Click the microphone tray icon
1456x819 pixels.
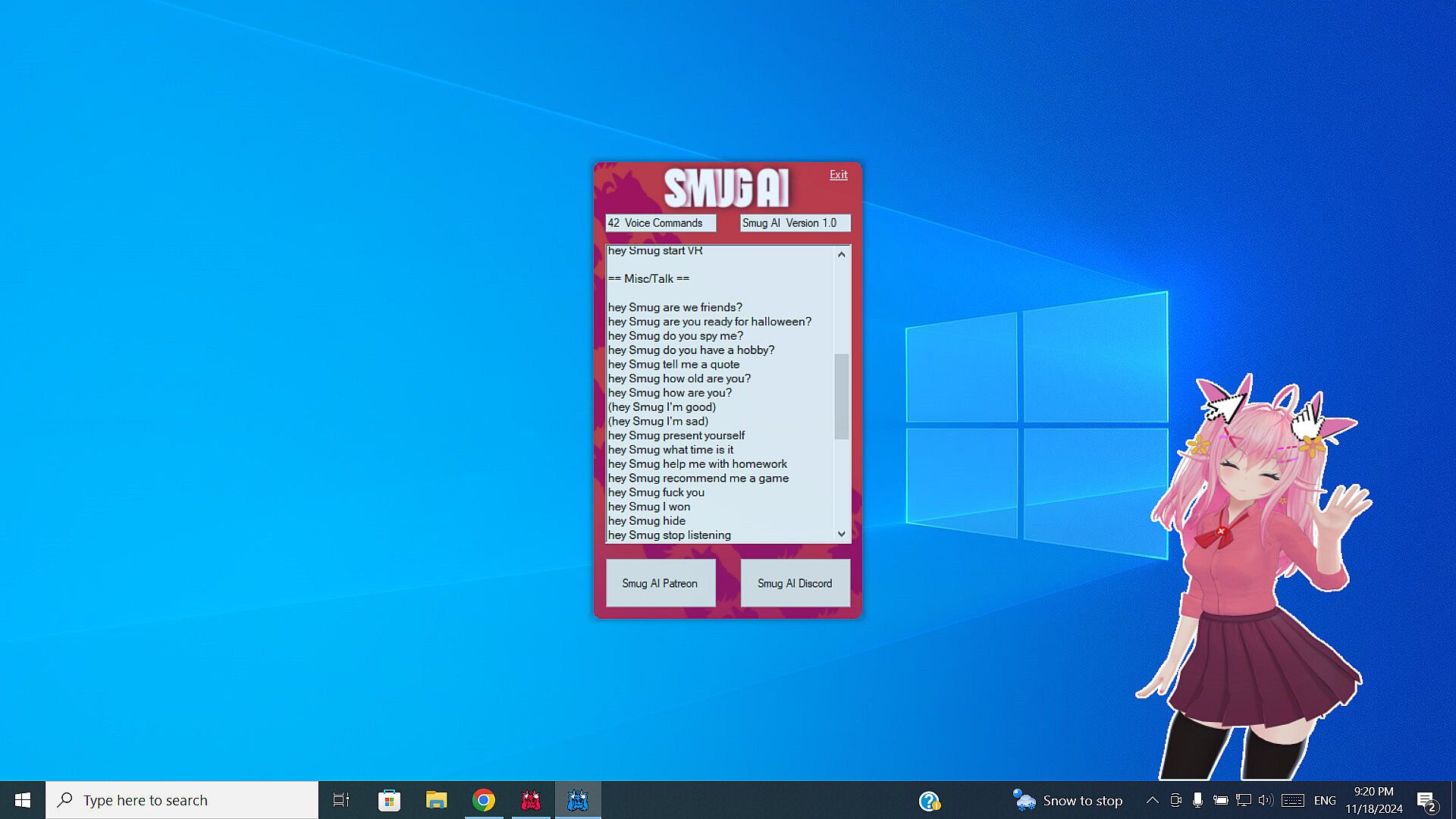(x=1197, y=800)
